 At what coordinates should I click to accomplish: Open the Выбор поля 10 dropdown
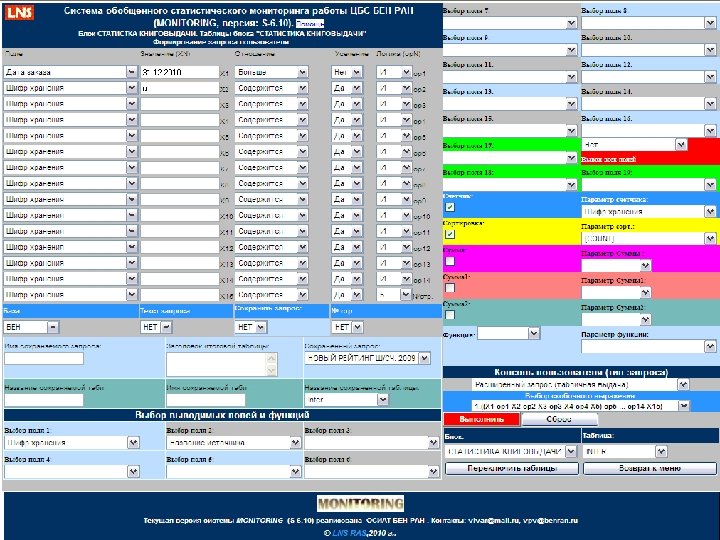coord(648,50)
